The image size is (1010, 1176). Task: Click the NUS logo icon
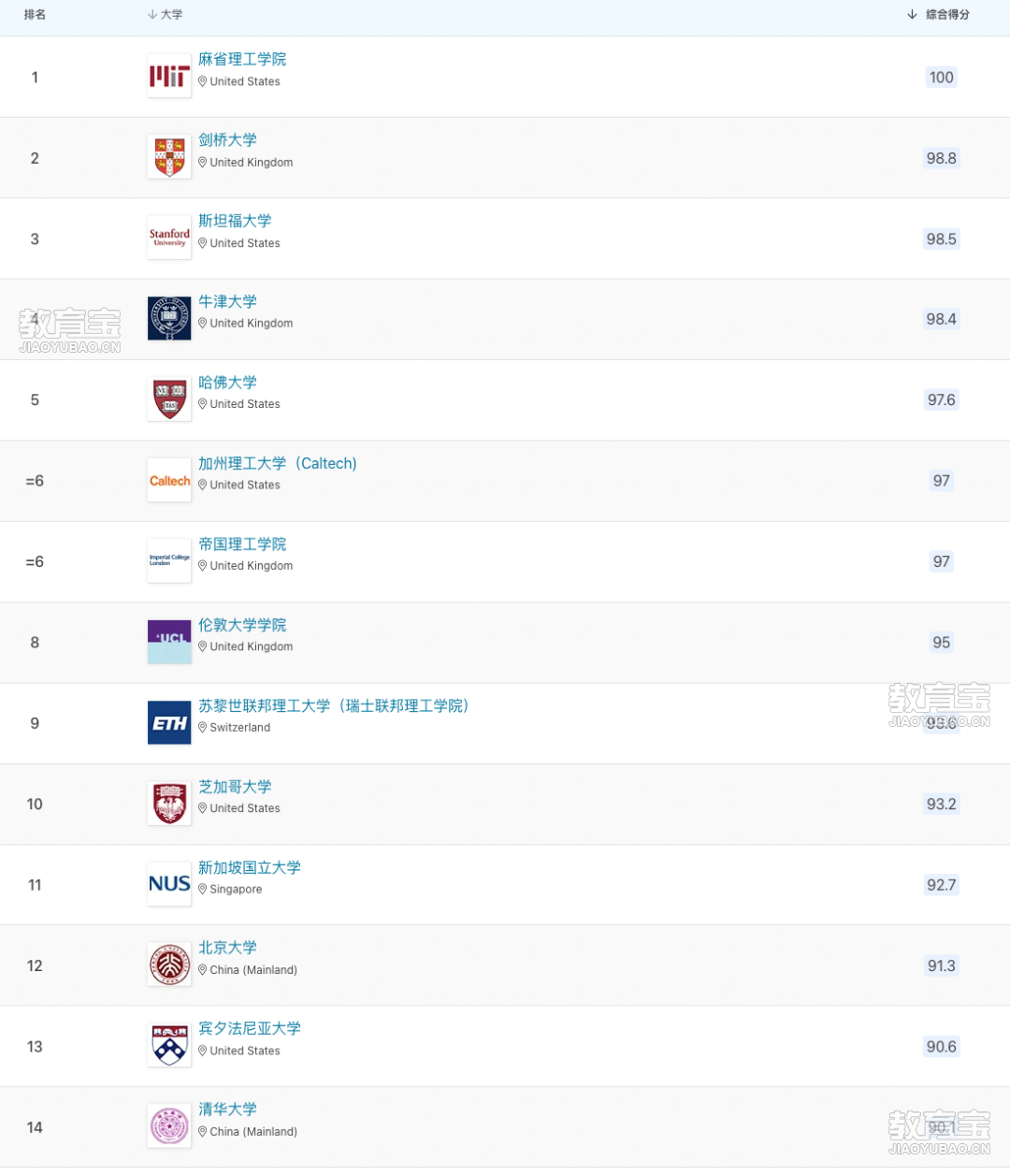[x=169, y=884]
